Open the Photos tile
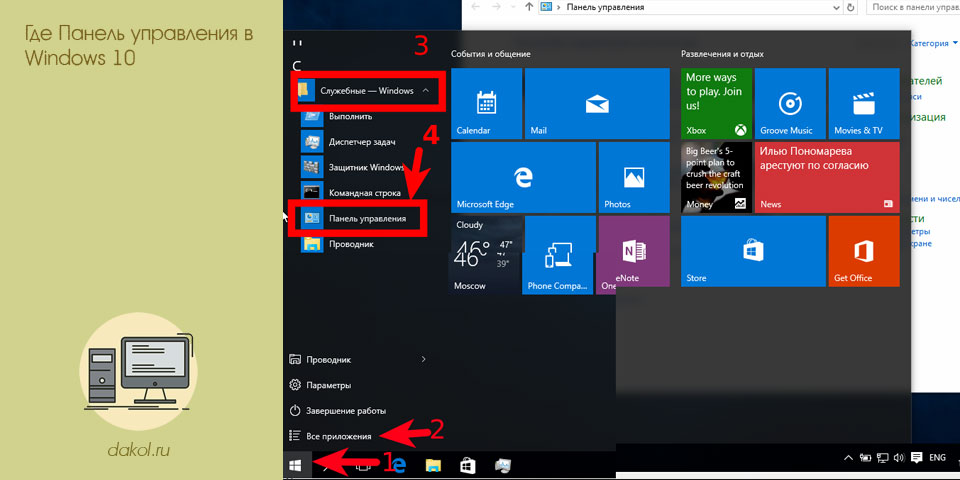Viewport: 960px width, 480px height. 634,178
